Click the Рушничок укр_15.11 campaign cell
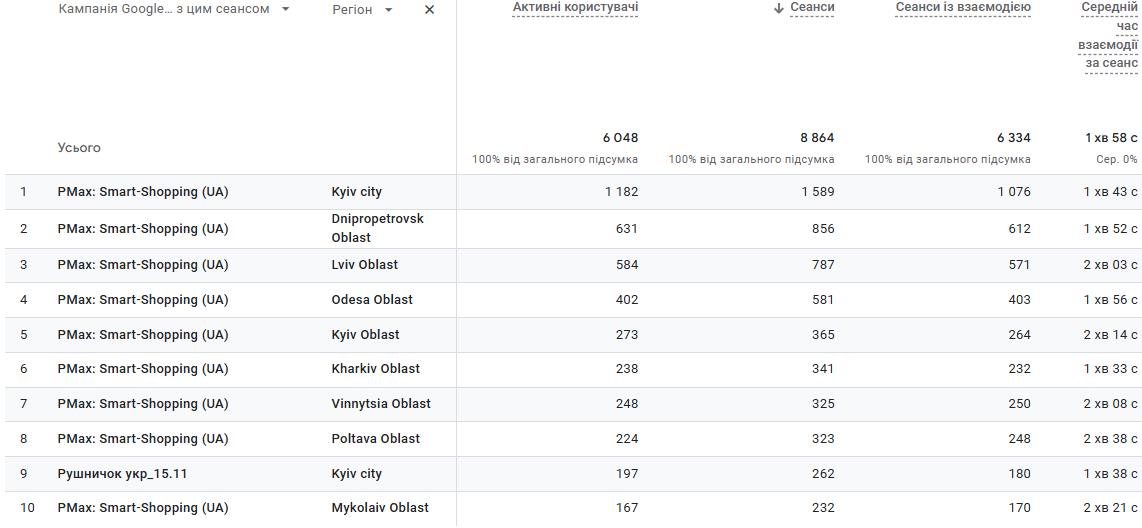 [122, 474]
